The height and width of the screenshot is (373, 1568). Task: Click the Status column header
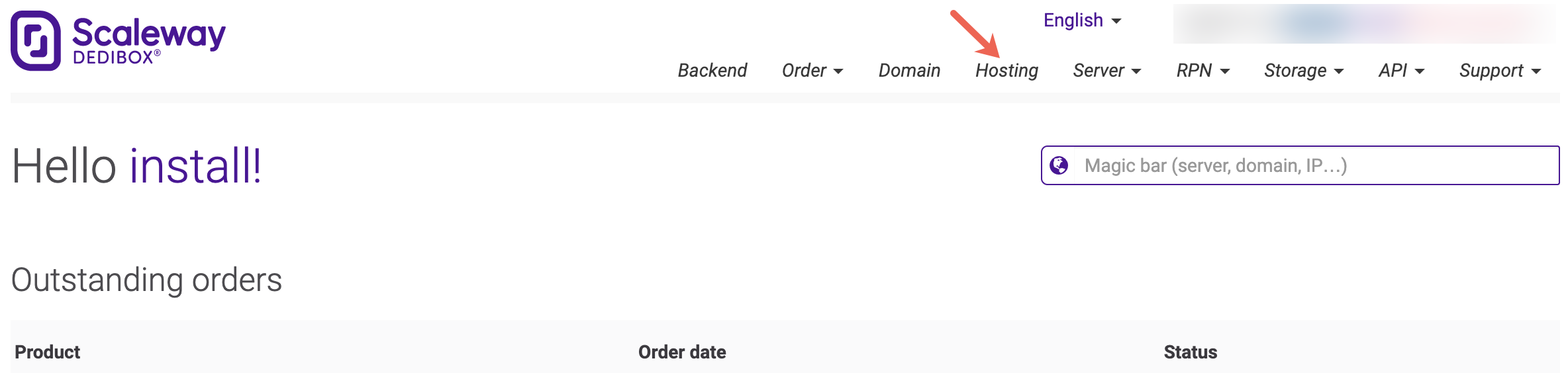[x=1190, y=352]
